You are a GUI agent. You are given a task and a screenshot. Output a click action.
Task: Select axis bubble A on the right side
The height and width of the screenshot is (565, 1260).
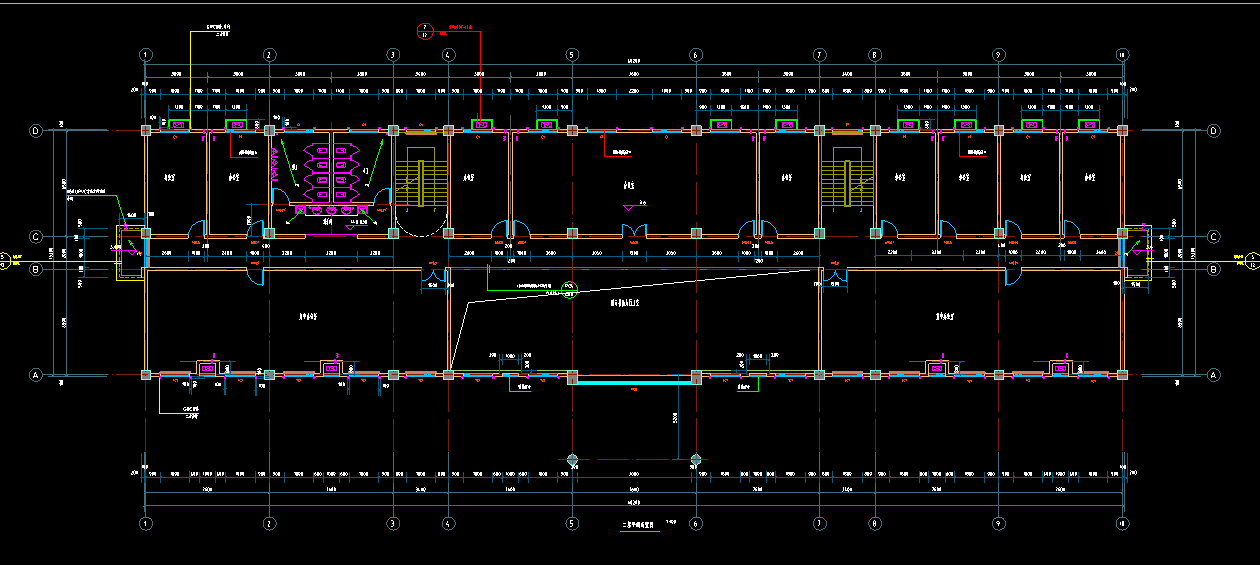pyautogui.click(x=1215, y=375)
